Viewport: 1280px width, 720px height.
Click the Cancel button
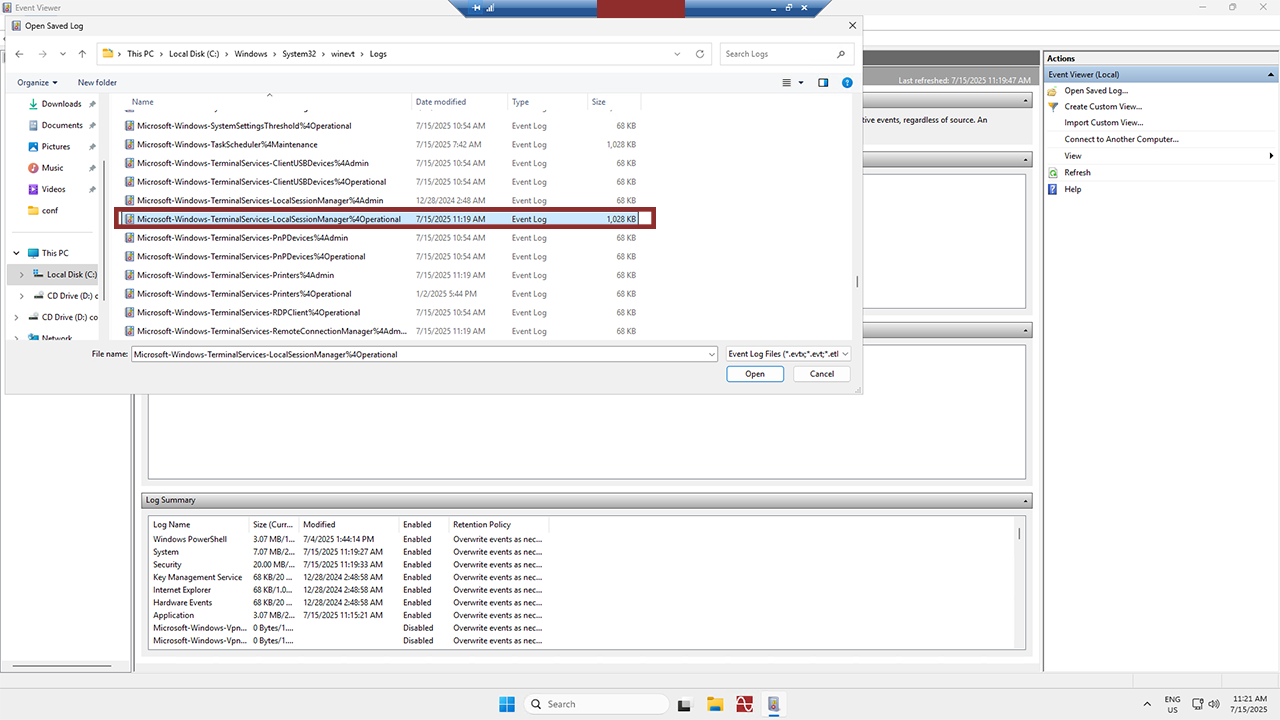(x=821, y=374)
